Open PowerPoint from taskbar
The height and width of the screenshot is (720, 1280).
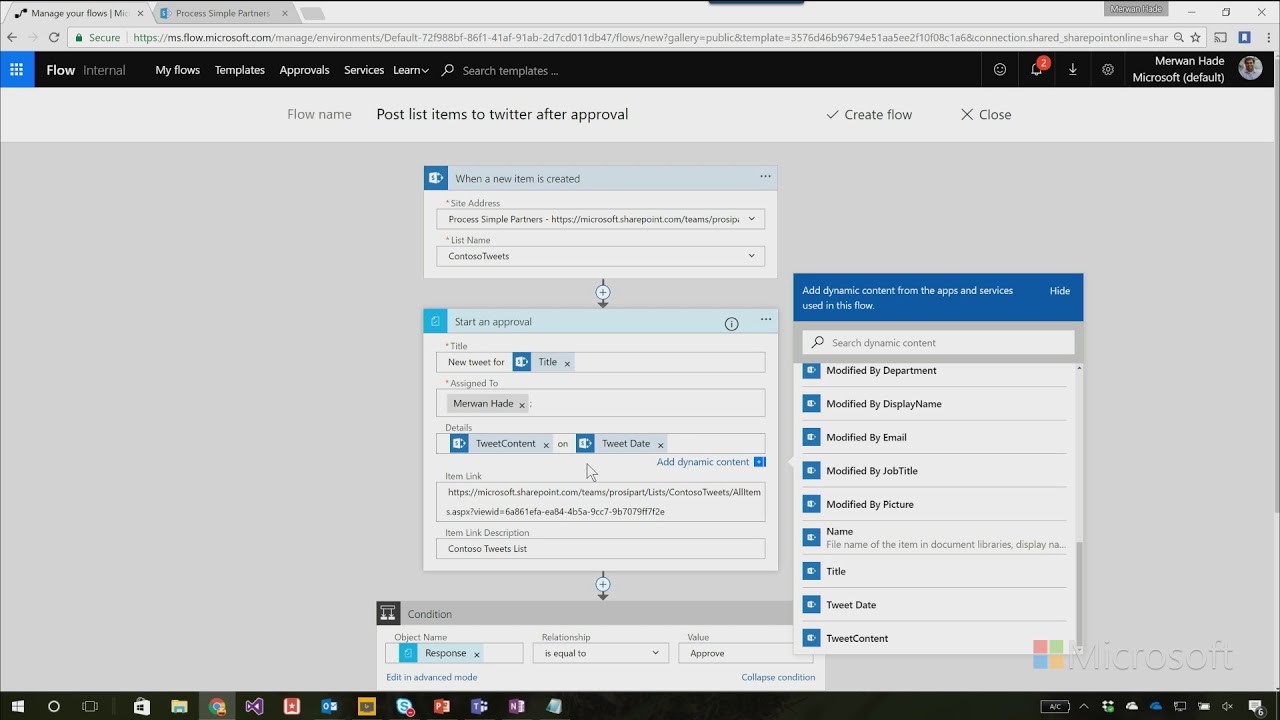(x=442, y=706)
